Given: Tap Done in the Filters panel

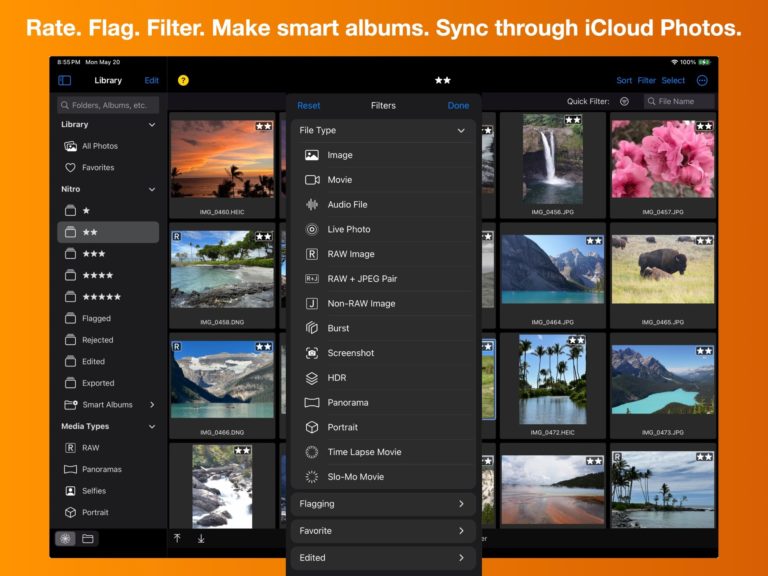Looking at the screenshot, I should click(458, 106).
